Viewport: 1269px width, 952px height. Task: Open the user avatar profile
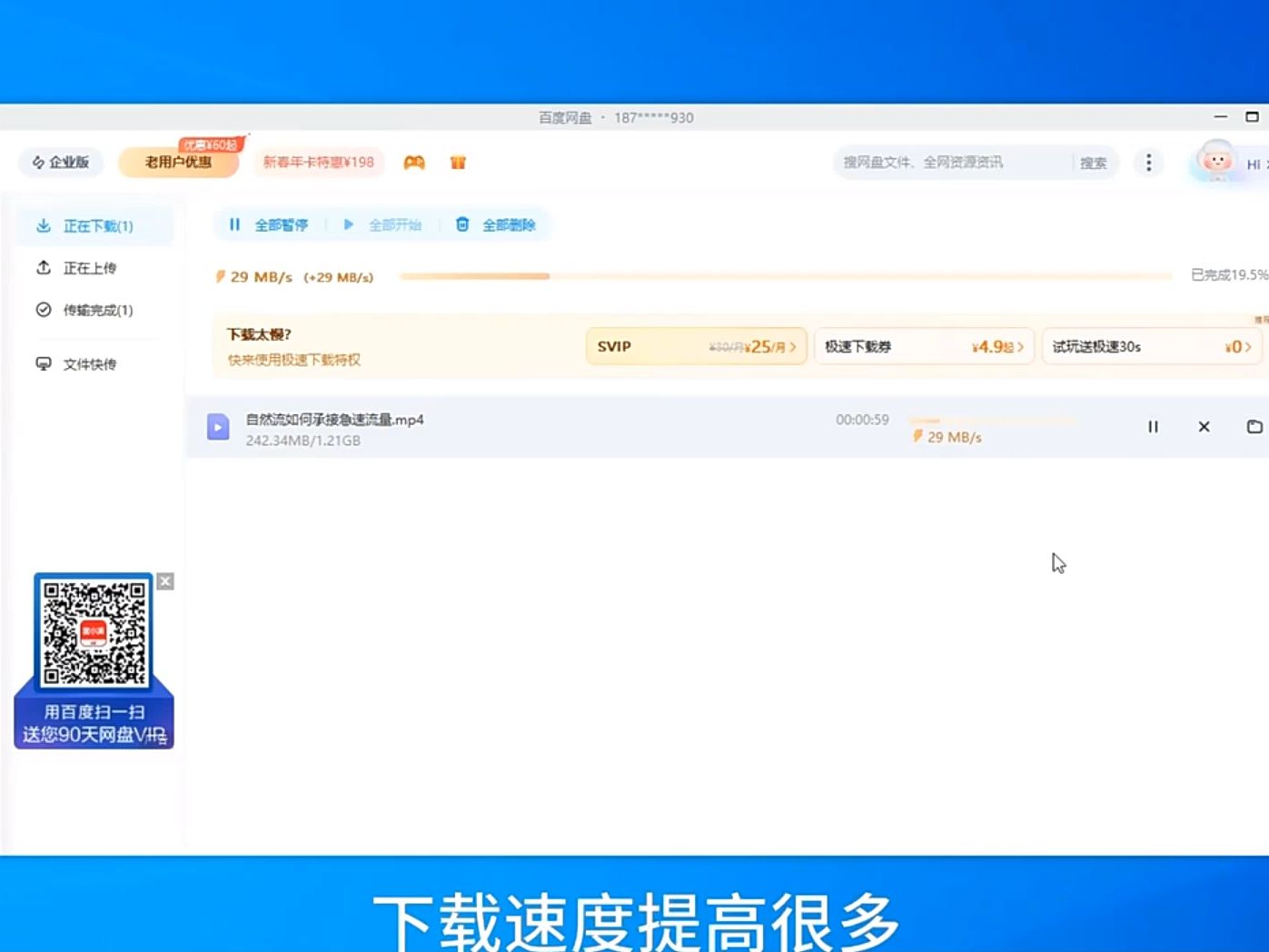point(1216,162)
